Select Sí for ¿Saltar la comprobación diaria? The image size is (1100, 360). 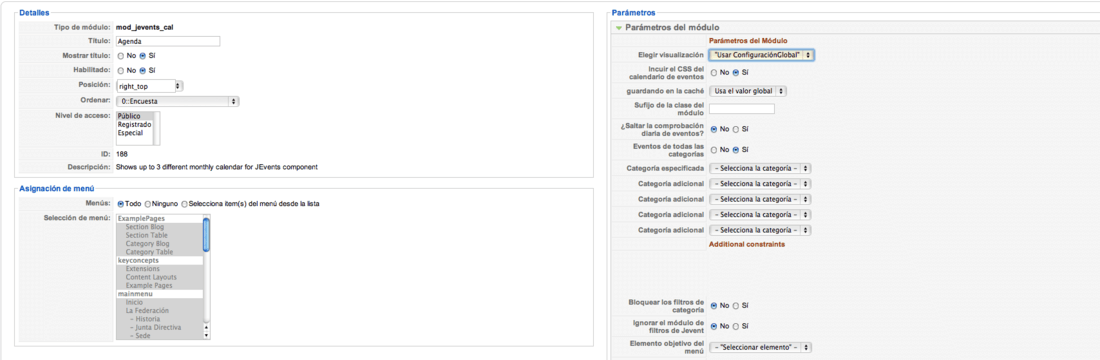pyautogui.click(x=736, y=129)
